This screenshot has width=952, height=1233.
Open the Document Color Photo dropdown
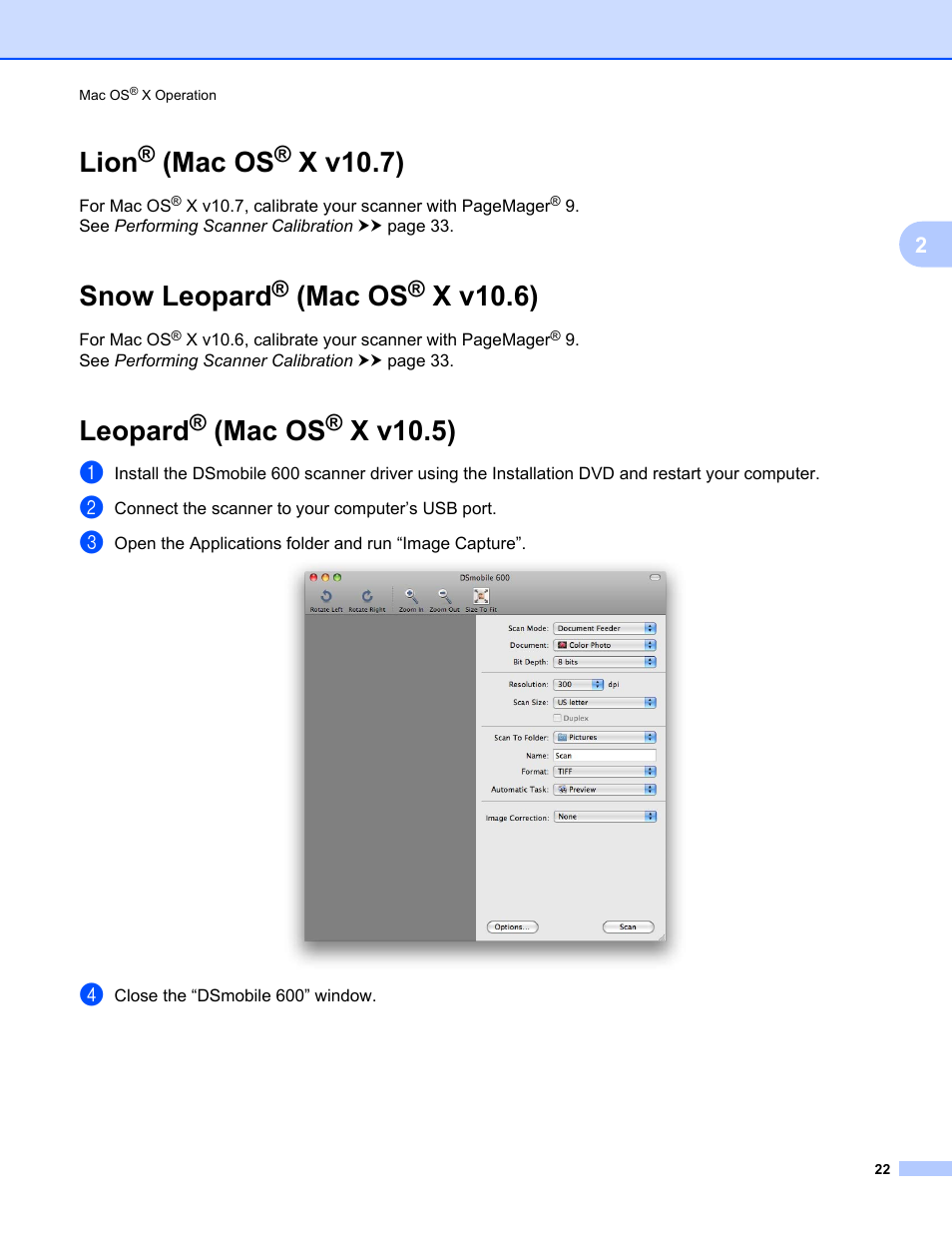pyautogui.click(x=605, y=645)
